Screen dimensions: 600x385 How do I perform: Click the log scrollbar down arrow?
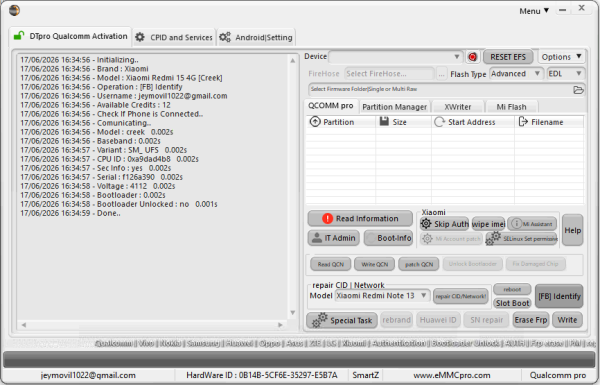point(292,313)
